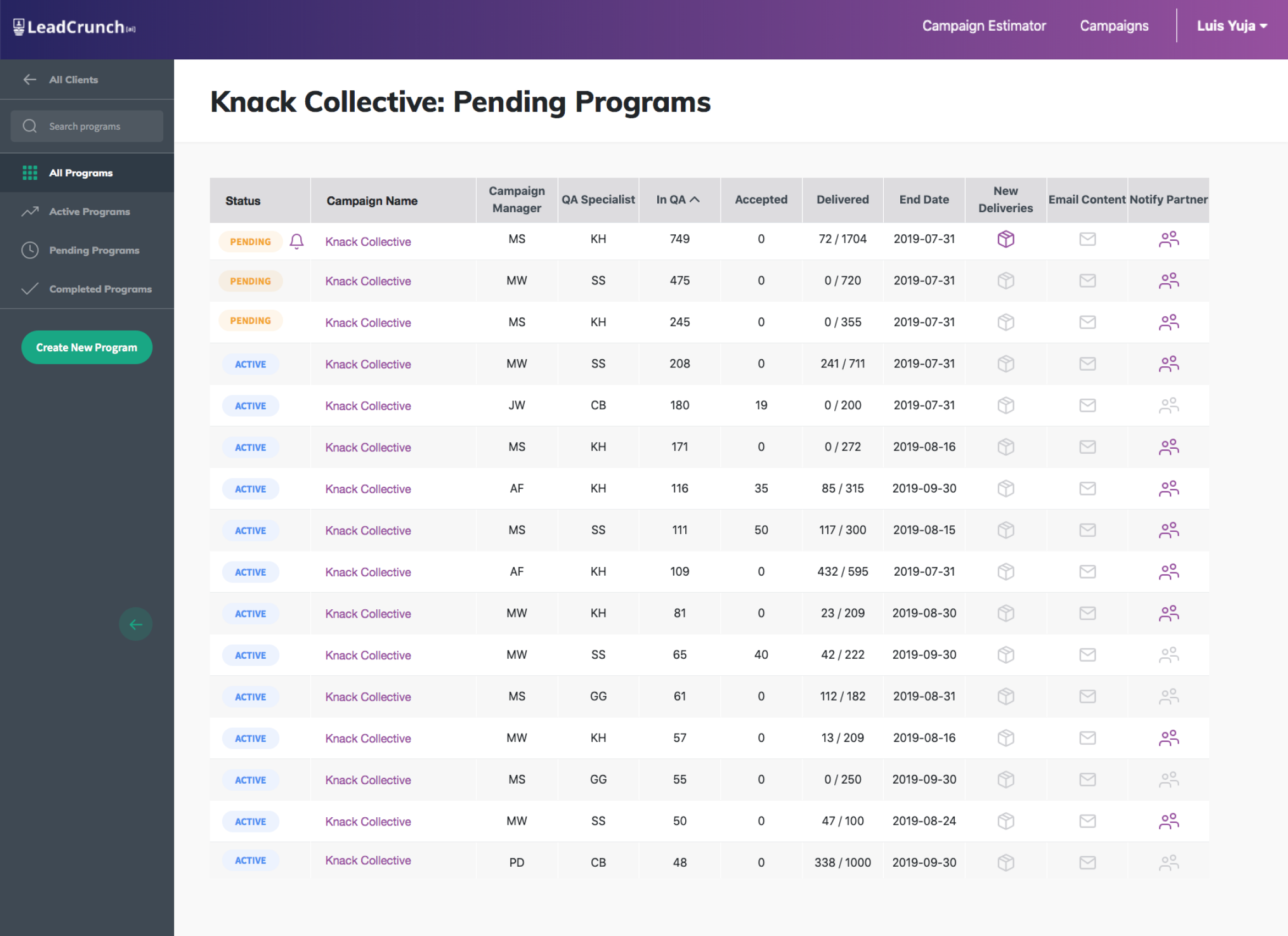Click email envelope icon in the 81 row
The width and height of the screenshot is (1288, 936).
1087,613
